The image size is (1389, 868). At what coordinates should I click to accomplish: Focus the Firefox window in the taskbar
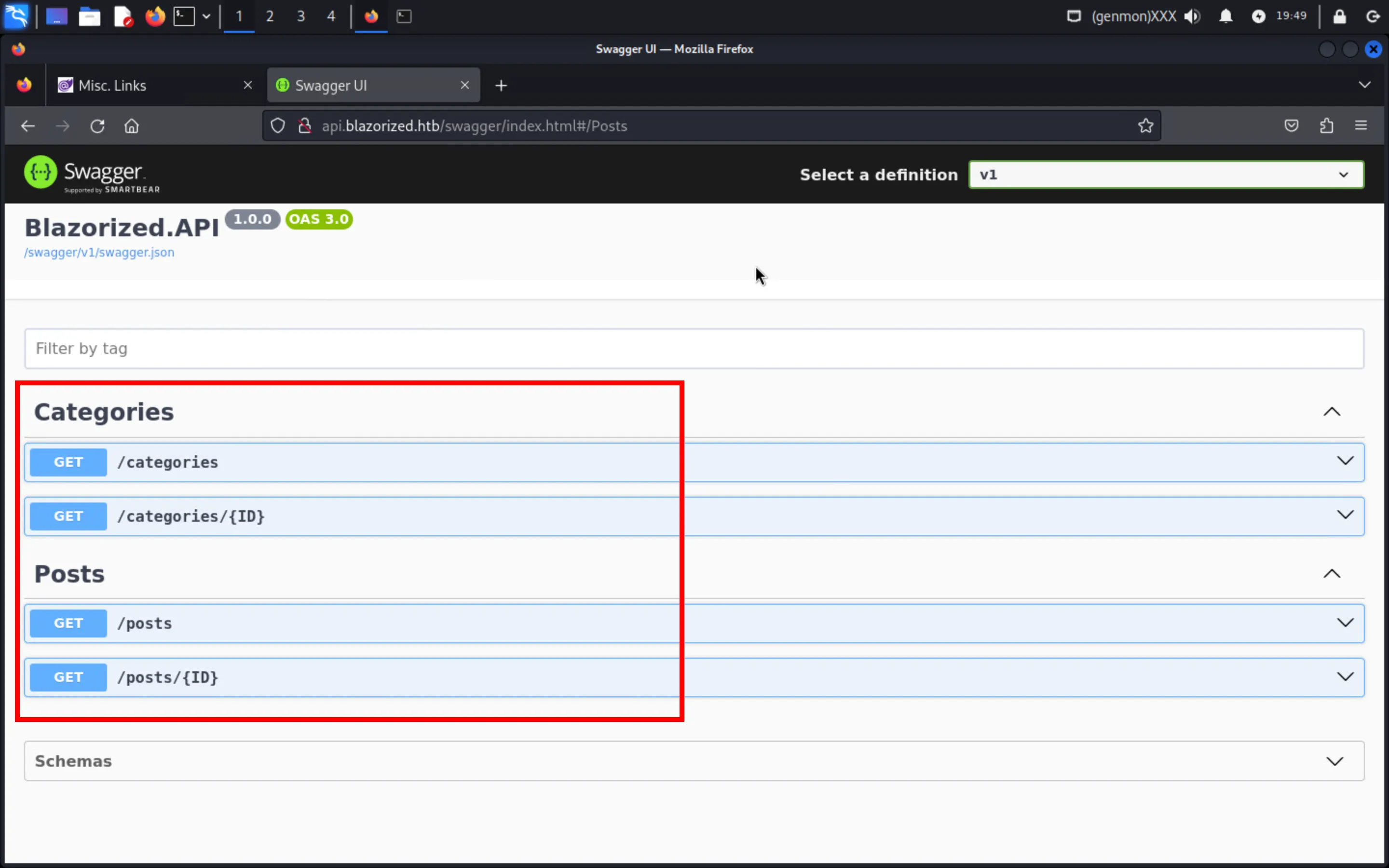pyautogui.click(x=371, y=17)
